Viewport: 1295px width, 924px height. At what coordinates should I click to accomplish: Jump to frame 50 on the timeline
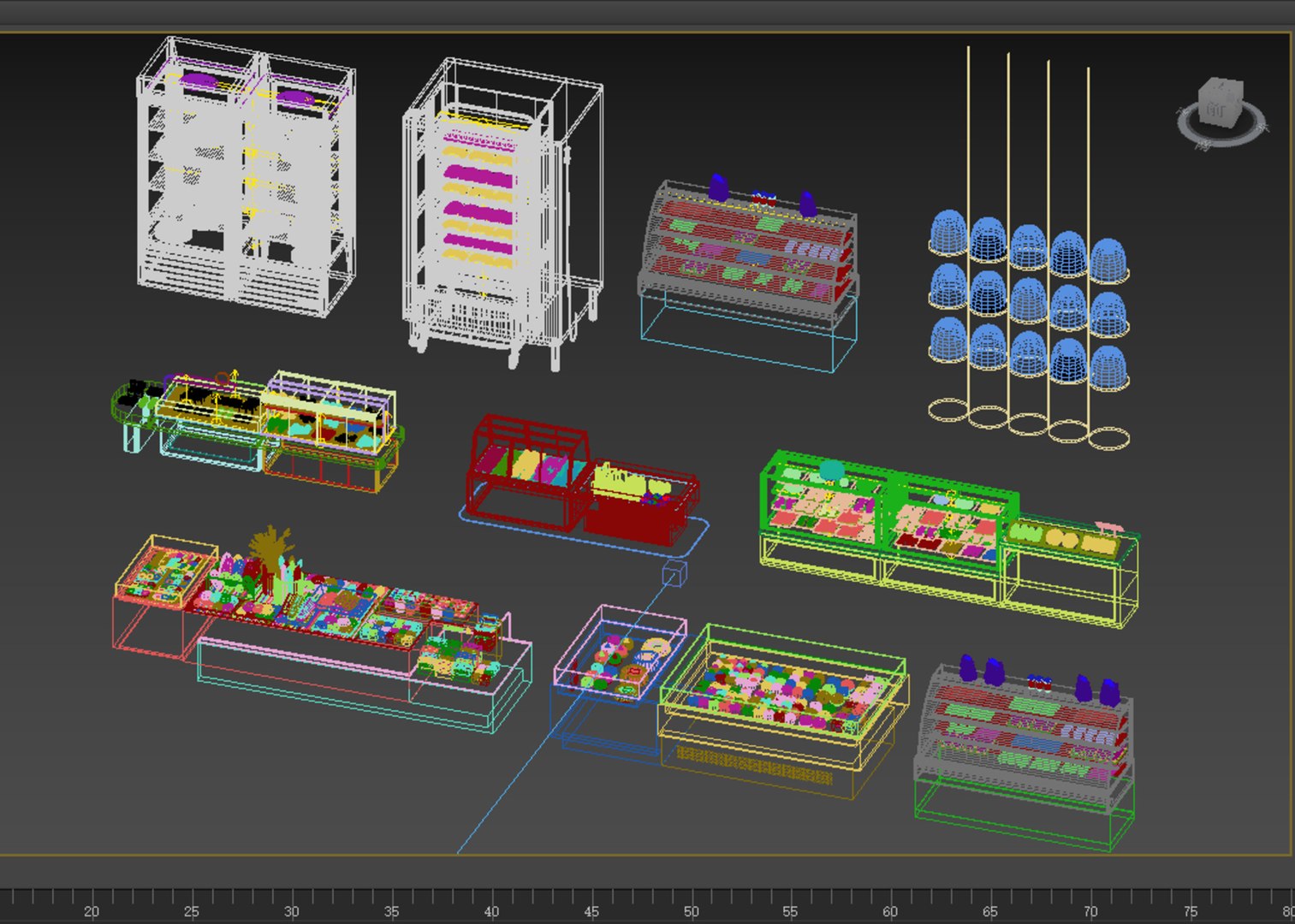691,910
